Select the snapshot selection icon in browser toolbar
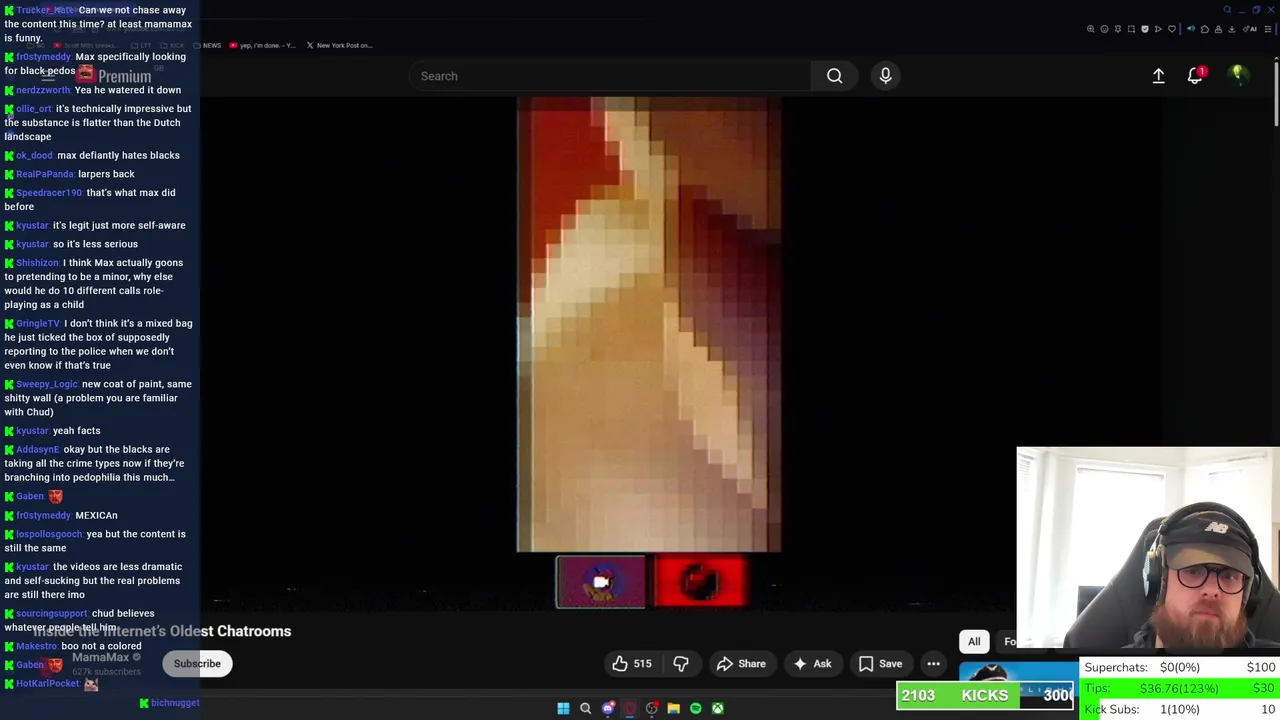This screenshot has height=720, width=1280. [x=1131, y=29]
